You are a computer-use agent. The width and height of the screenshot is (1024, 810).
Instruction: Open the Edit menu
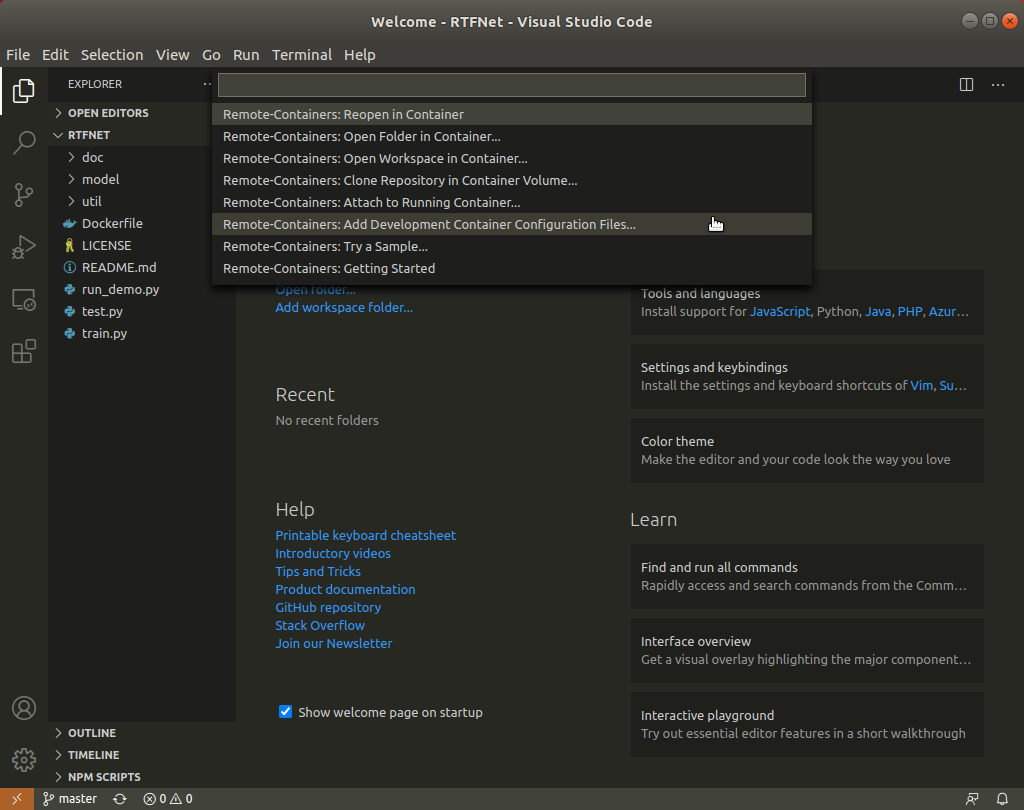tap(56, 55)
